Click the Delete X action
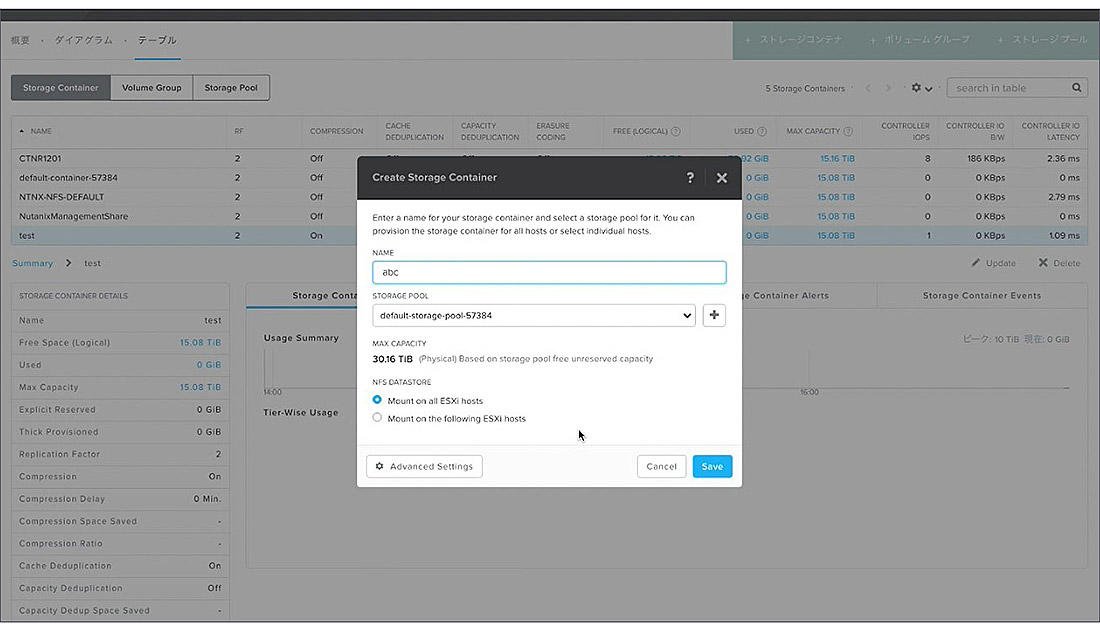 (x=1059, y=263)
